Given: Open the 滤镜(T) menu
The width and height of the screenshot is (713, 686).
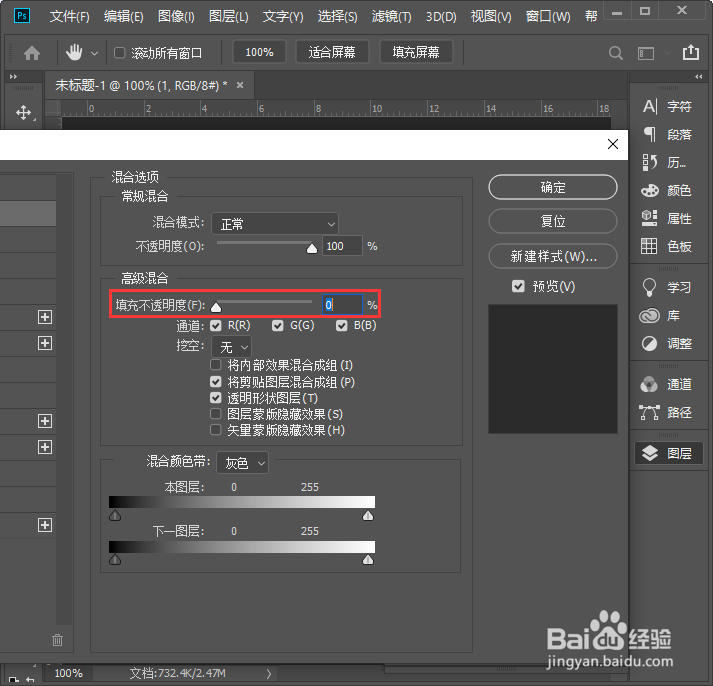Looking at the screenshot, I should (x=392, y=17).
